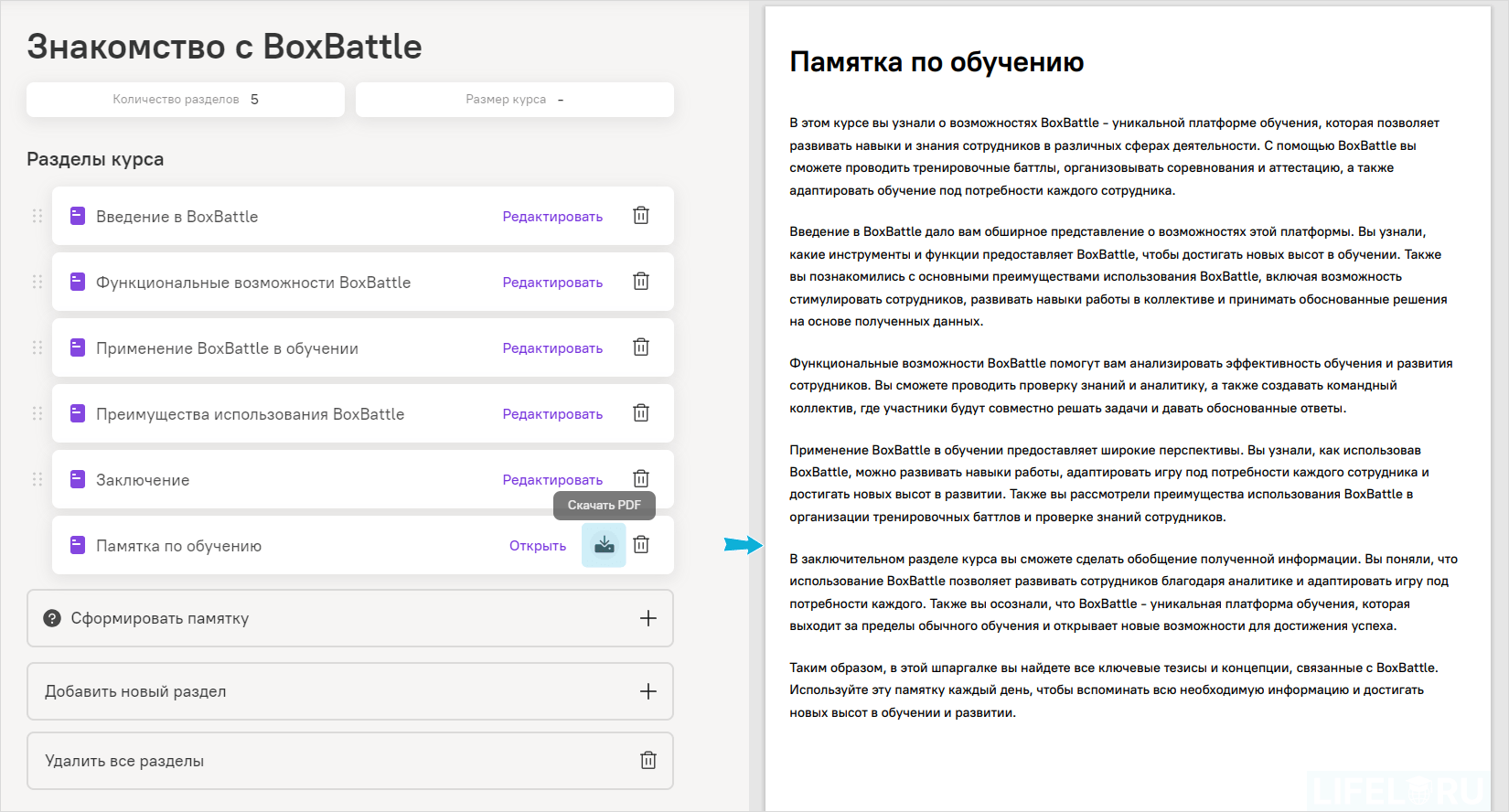Click Удалить все разделы text
1509x812 pixels.
pyautogui.click(x=124, y=761)
